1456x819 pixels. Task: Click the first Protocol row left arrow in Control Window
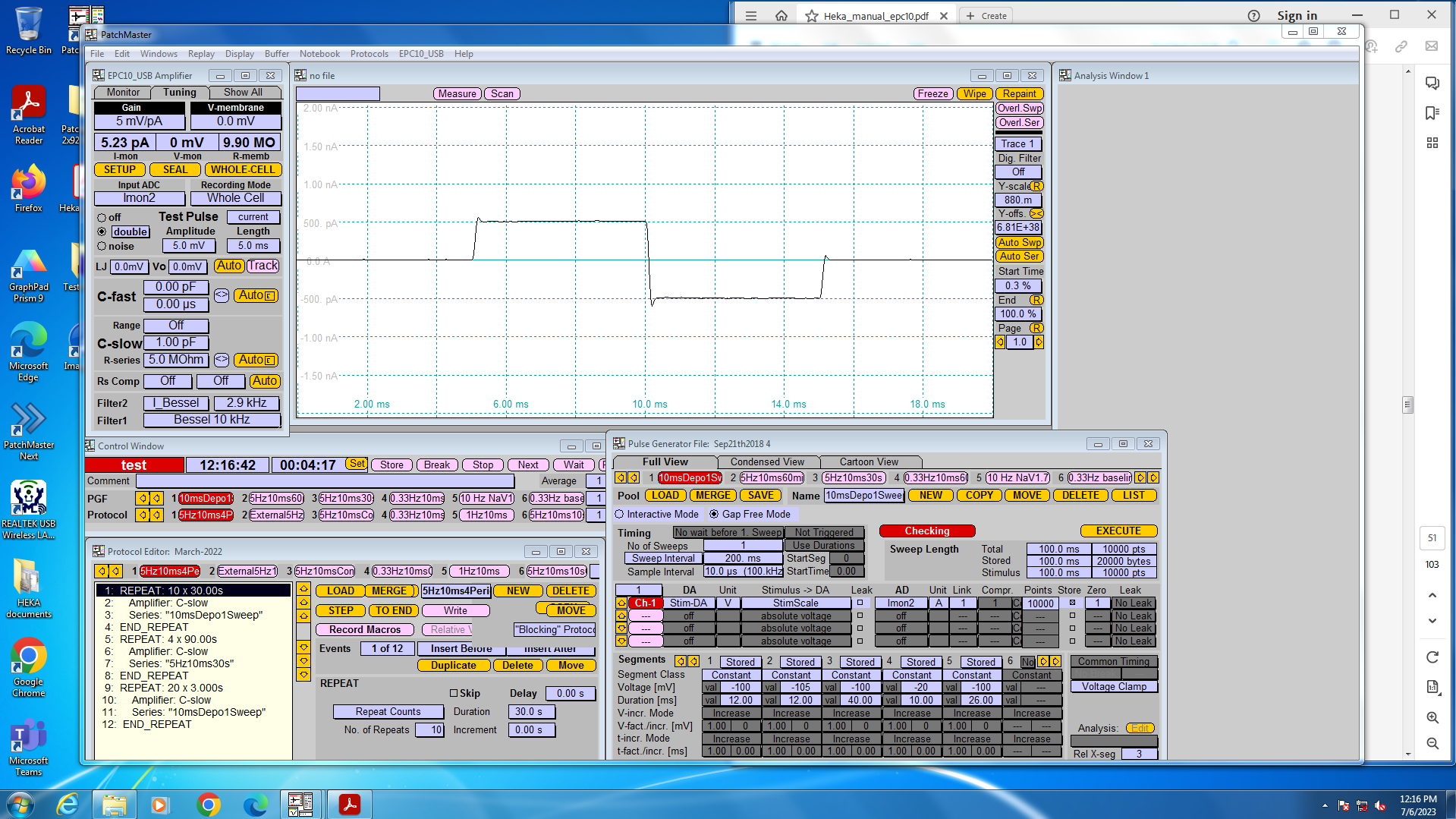click(x=142, y=515)
